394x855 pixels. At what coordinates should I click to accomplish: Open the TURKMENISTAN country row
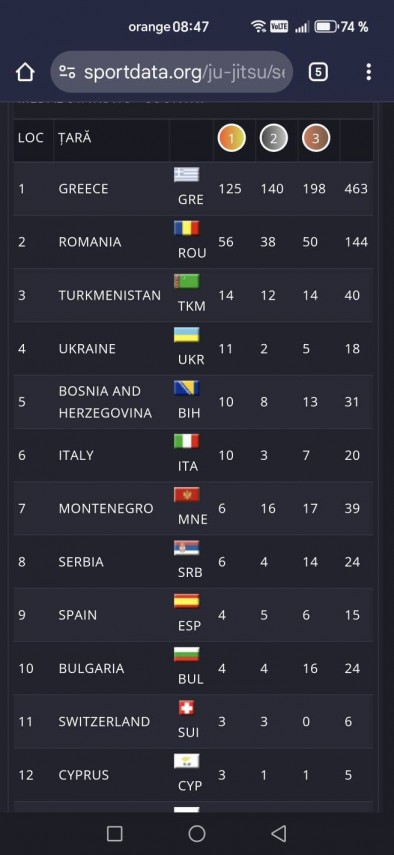point(193,295)
